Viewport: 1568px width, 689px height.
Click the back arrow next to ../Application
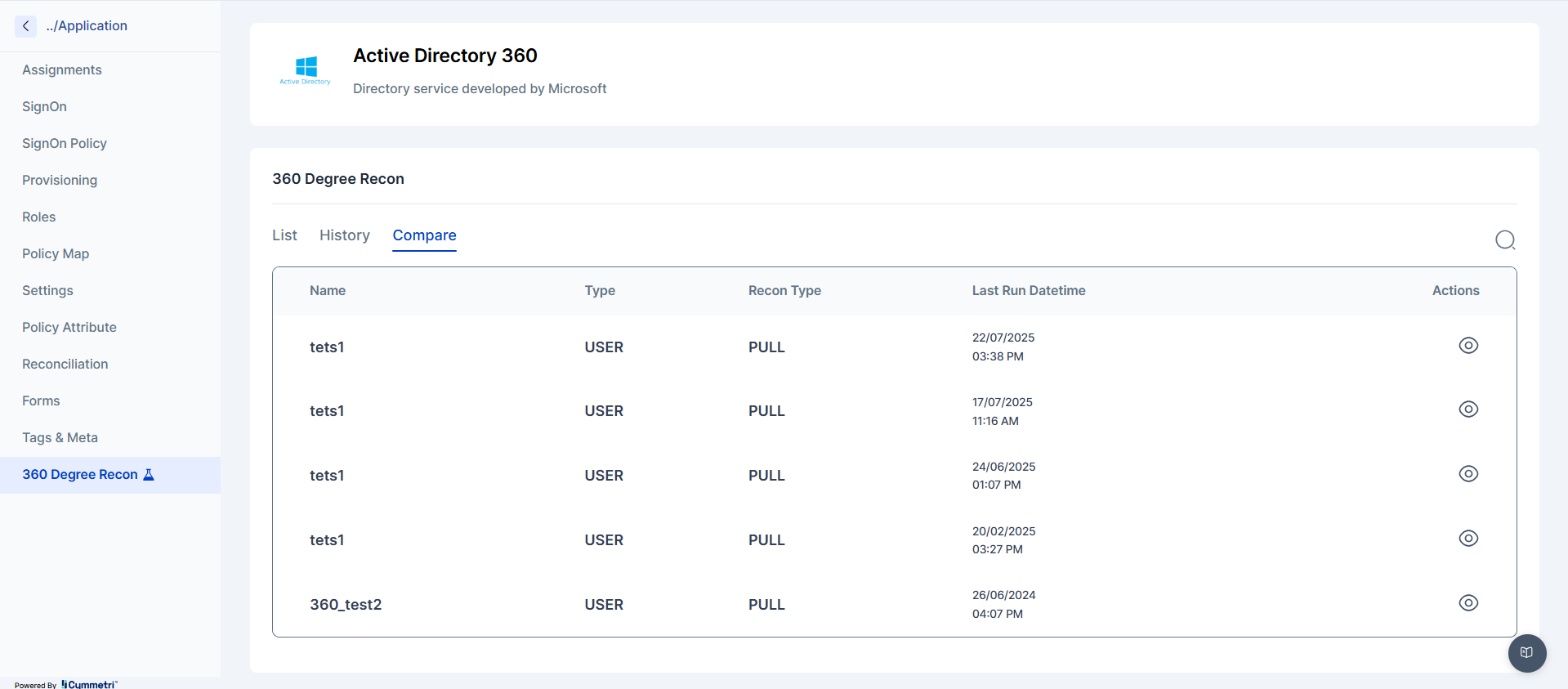[x=26, y=26]
